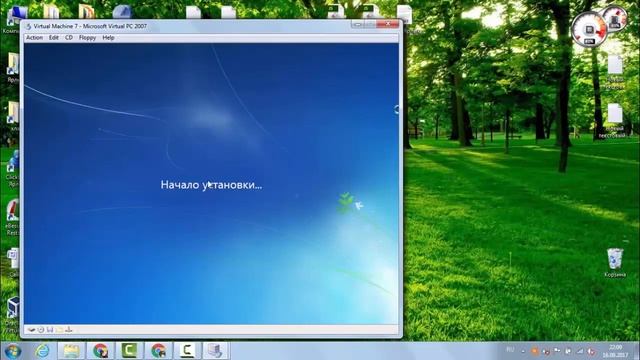
Task: Click the CD drive status icon
Action: pyautogui.click(x=41, y=330)
